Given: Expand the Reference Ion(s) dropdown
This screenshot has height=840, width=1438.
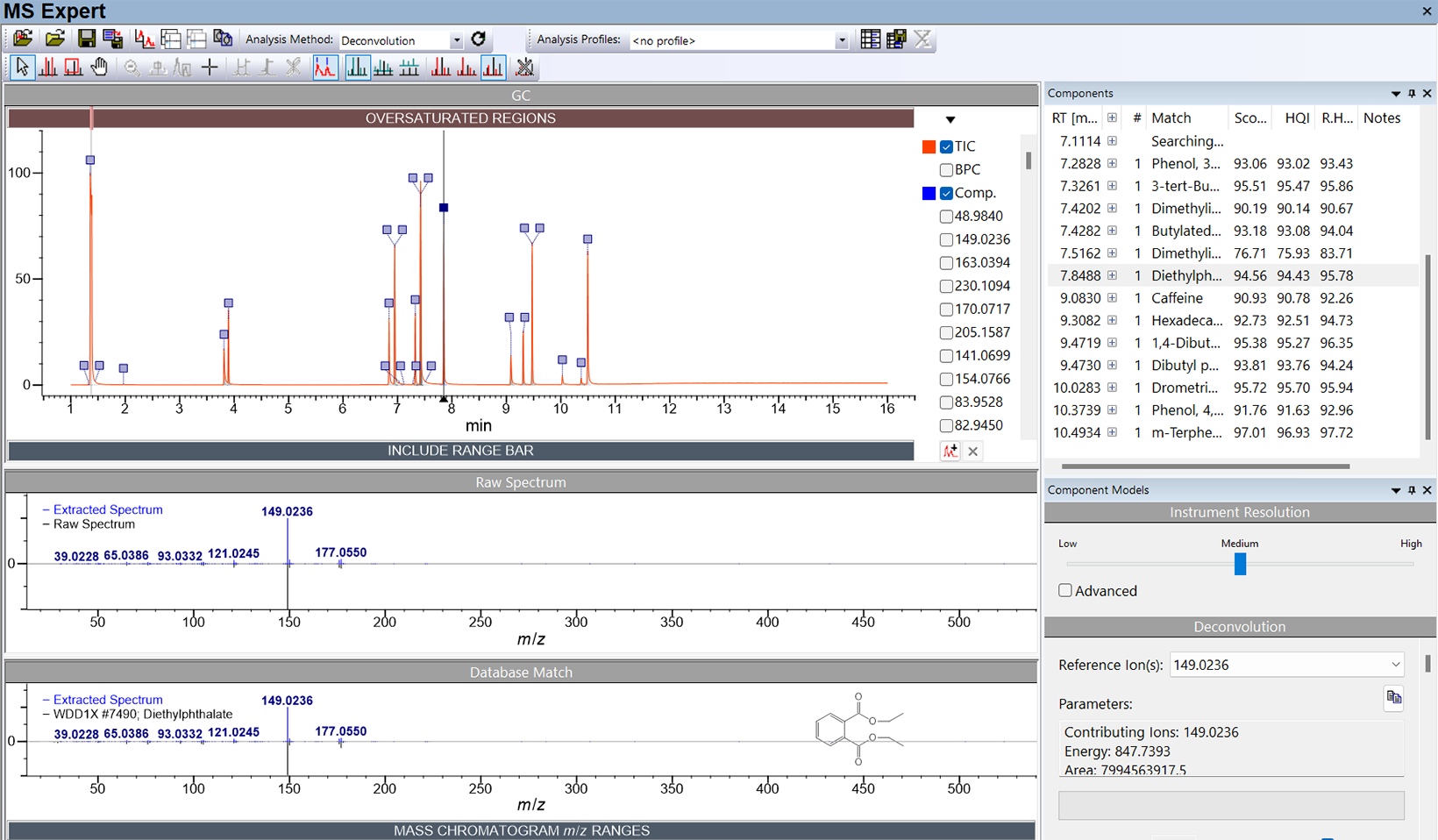Looking at the screenshot, I should [1395, 665].
